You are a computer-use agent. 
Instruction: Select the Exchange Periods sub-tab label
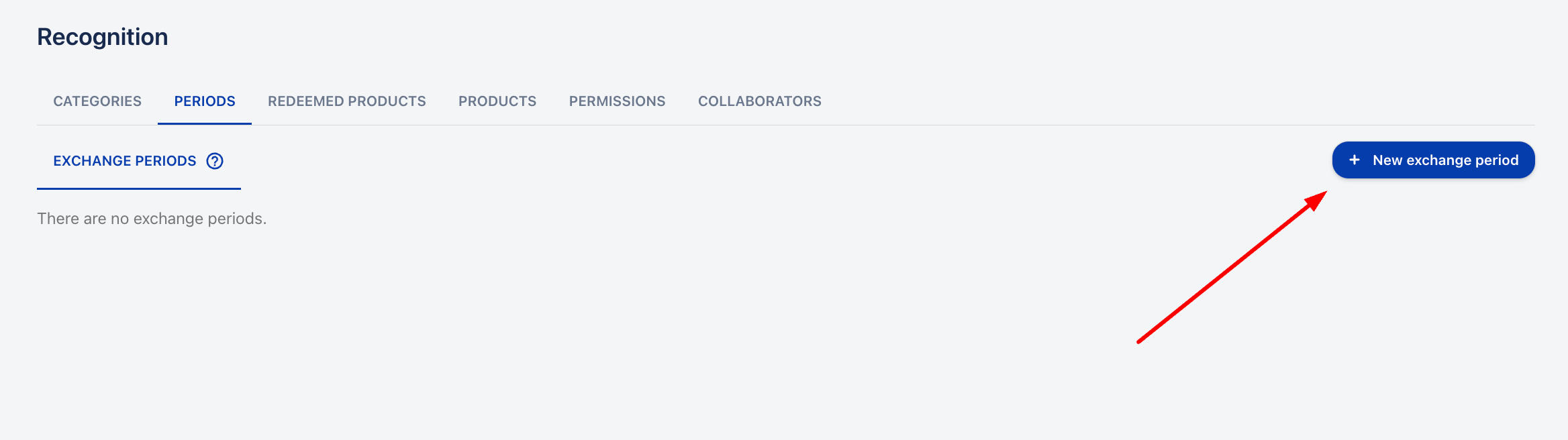[125, 161]
